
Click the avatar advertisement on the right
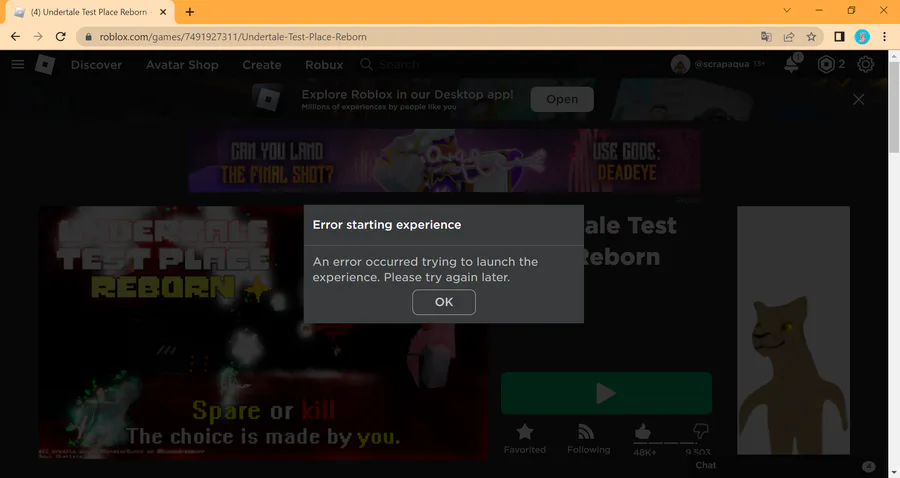pos(793,331)
